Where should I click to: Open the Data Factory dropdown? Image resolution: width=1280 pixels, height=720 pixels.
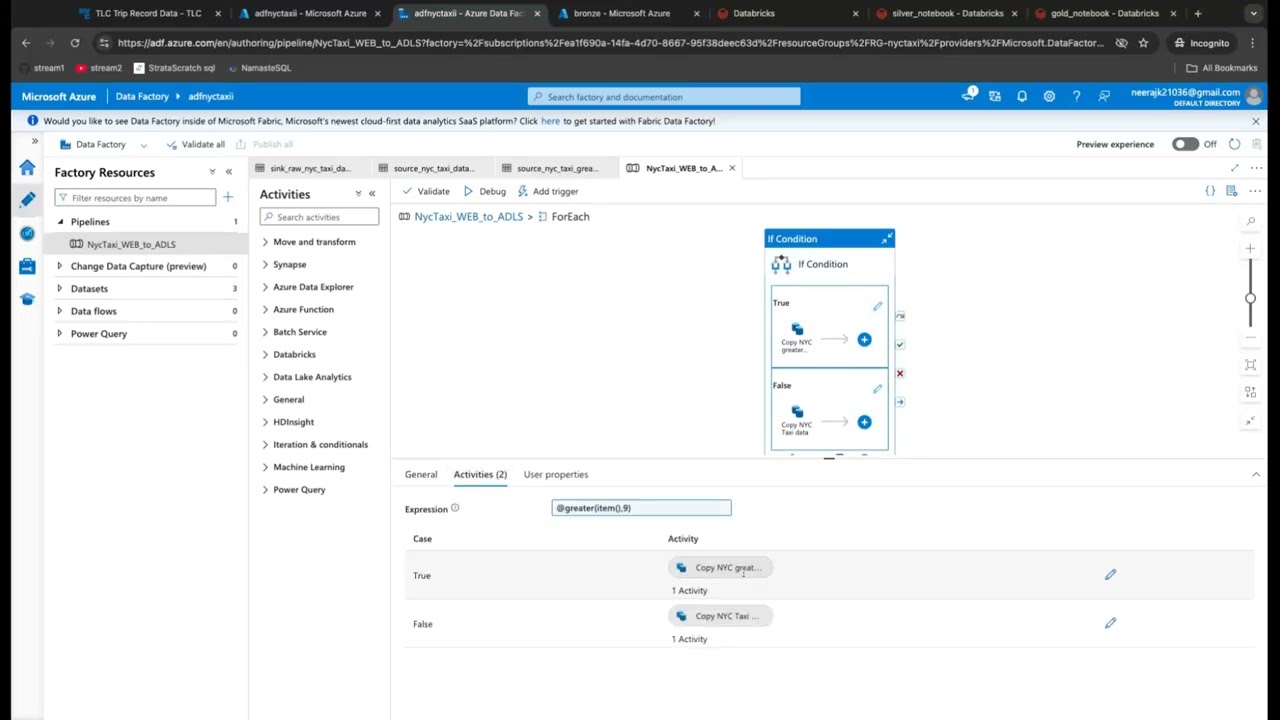tap(103, 144)
